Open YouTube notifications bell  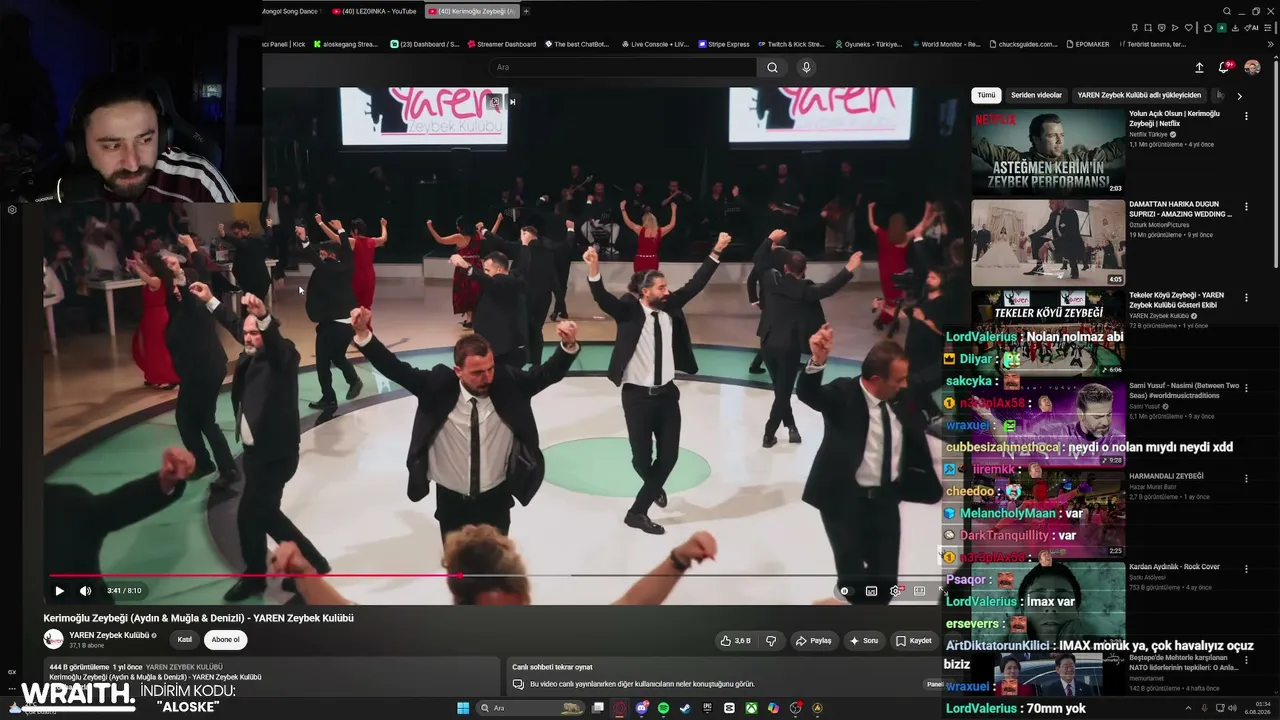pos(1224,67)
